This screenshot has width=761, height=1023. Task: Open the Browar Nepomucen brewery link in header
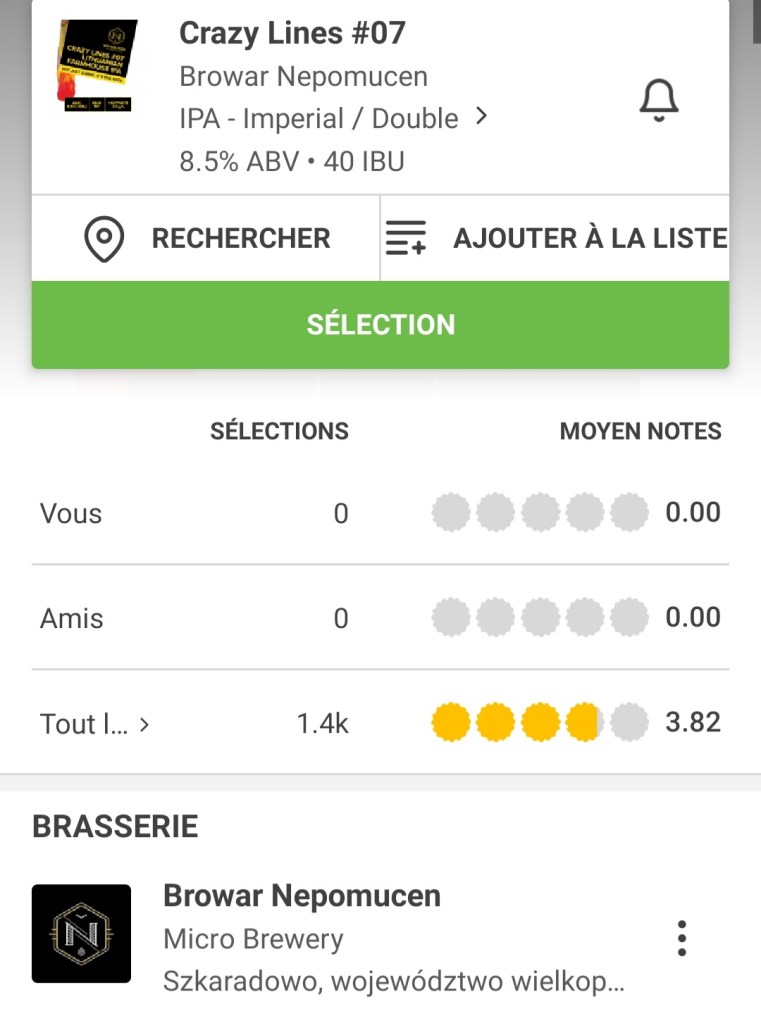pyautogui.click(x=303, y=77)
